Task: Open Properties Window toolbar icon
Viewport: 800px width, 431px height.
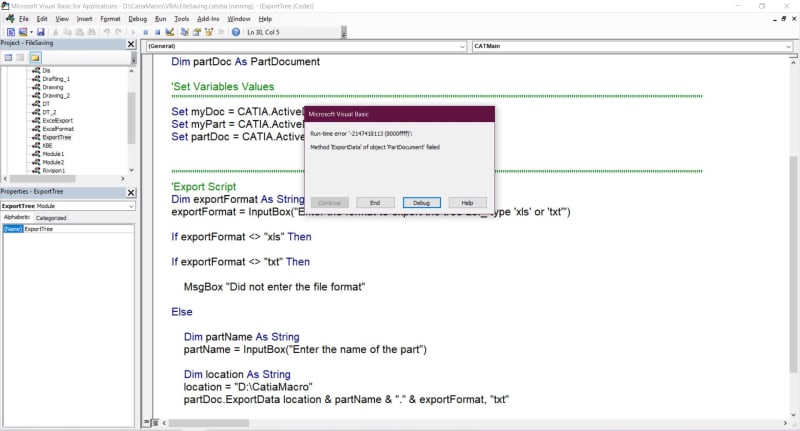Action: pos(196,32)
